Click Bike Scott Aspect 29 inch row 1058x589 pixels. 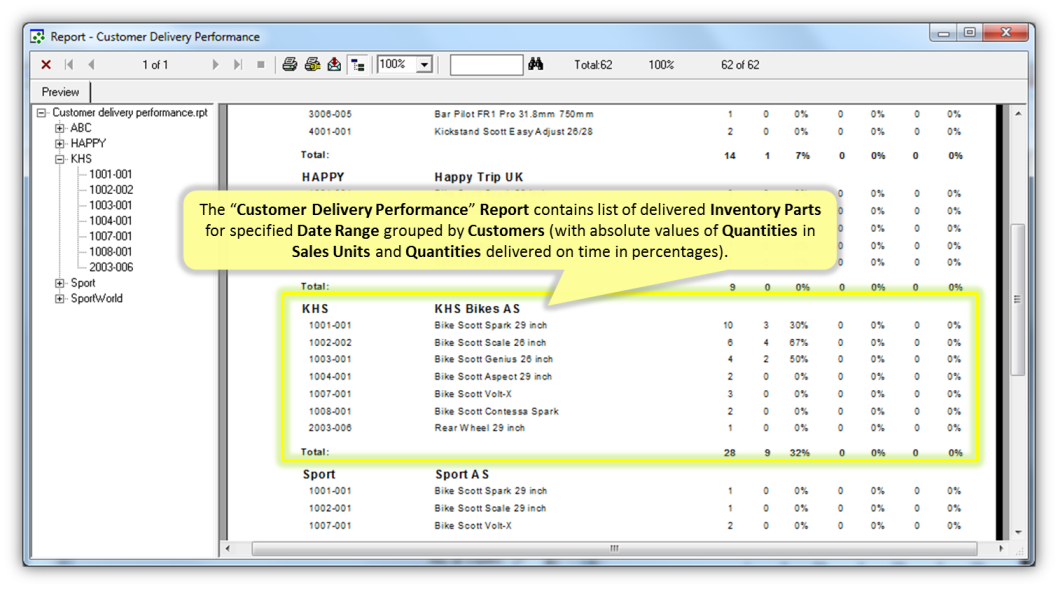coord(493,376)
